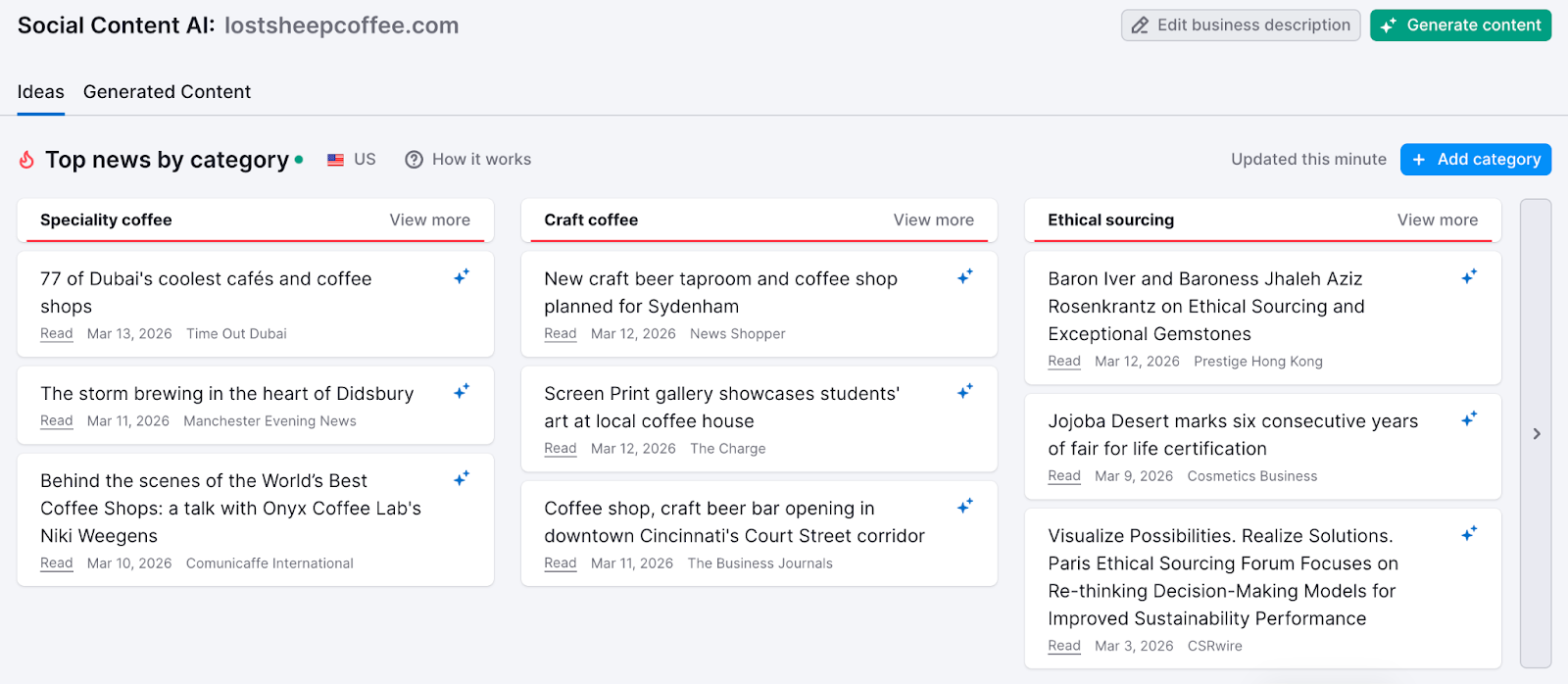Click the flame icon next to Top news by category
The width and height of the screenshot is (1568, 684).
click(x=26, y=160)
